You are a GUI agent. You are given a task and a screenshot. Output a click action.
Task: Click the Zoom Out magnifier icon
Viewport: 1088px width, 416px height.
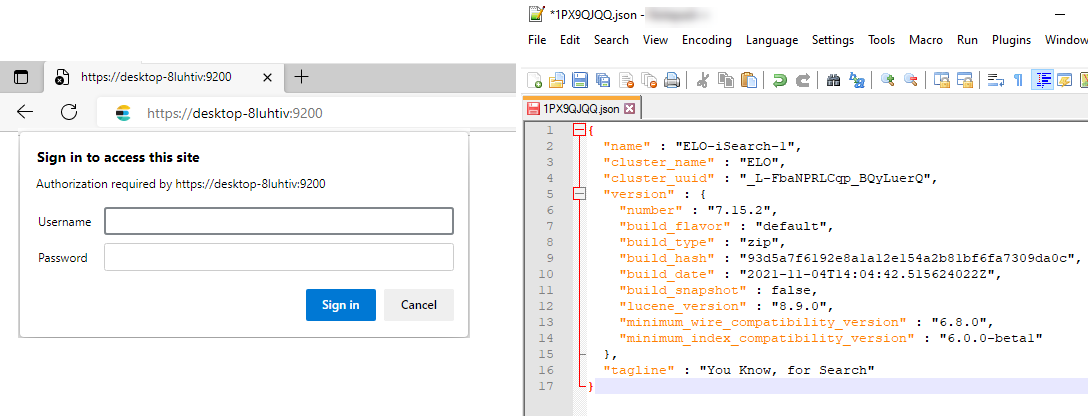[910, 80]
